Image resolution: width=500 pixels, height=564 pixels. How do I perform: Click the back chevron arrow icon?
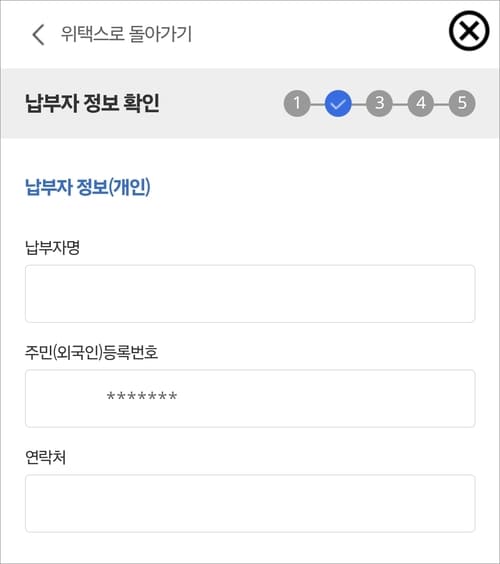click(x=38, y=35)
